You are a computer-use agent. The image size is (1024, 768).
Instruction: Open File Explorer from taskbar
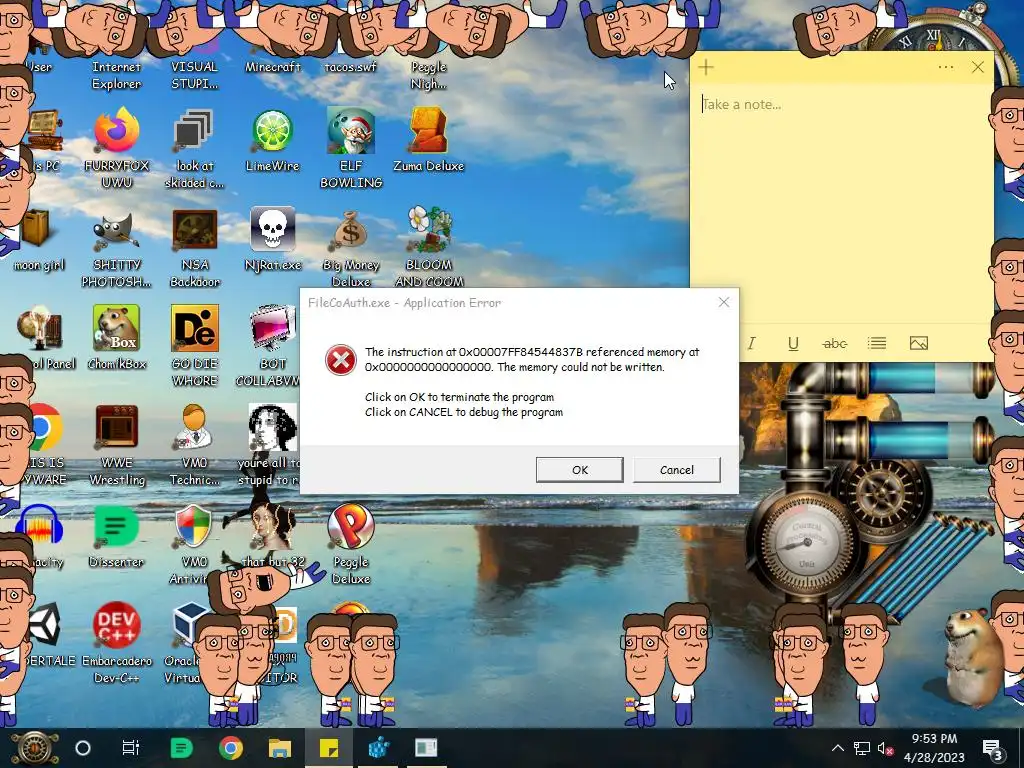(280, 748)
